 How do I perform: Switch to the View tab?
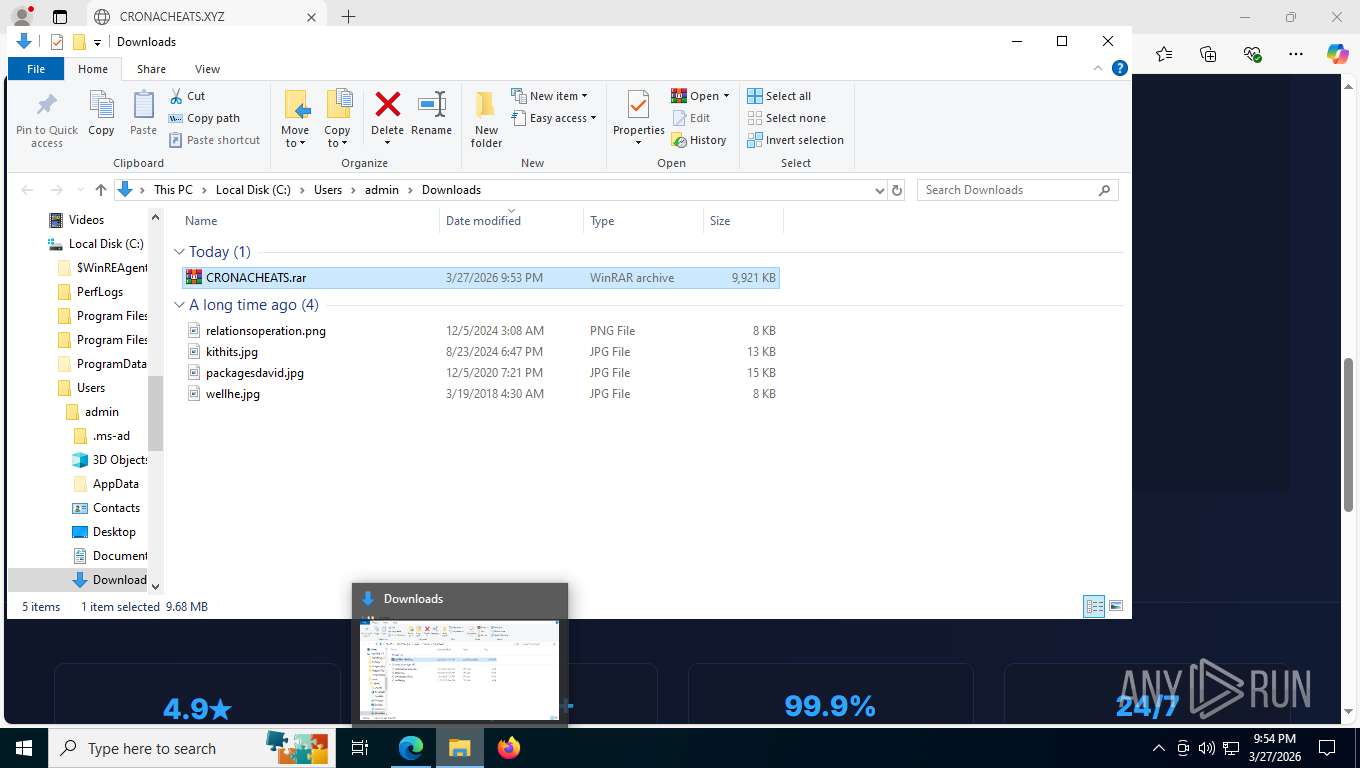(207, 69)
